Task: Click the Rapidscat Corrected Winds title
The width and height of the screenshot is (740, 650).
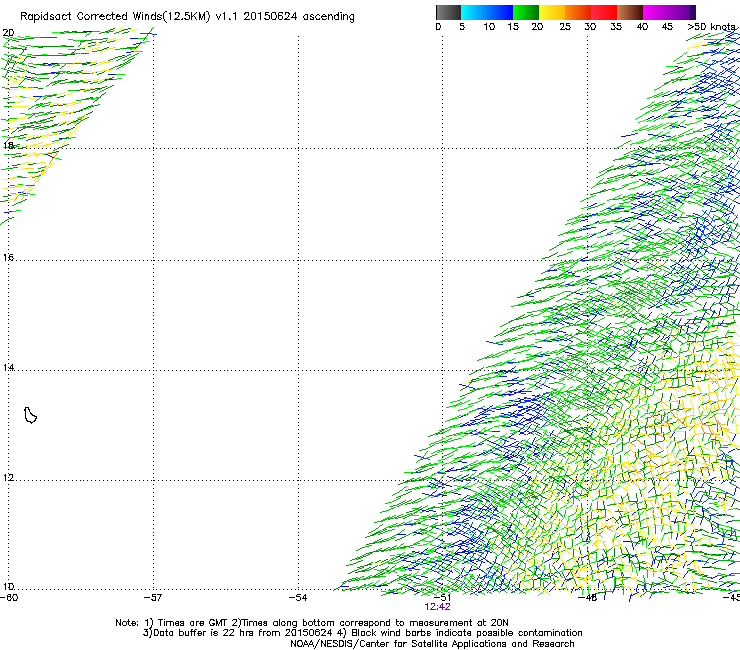Action: 187,16
